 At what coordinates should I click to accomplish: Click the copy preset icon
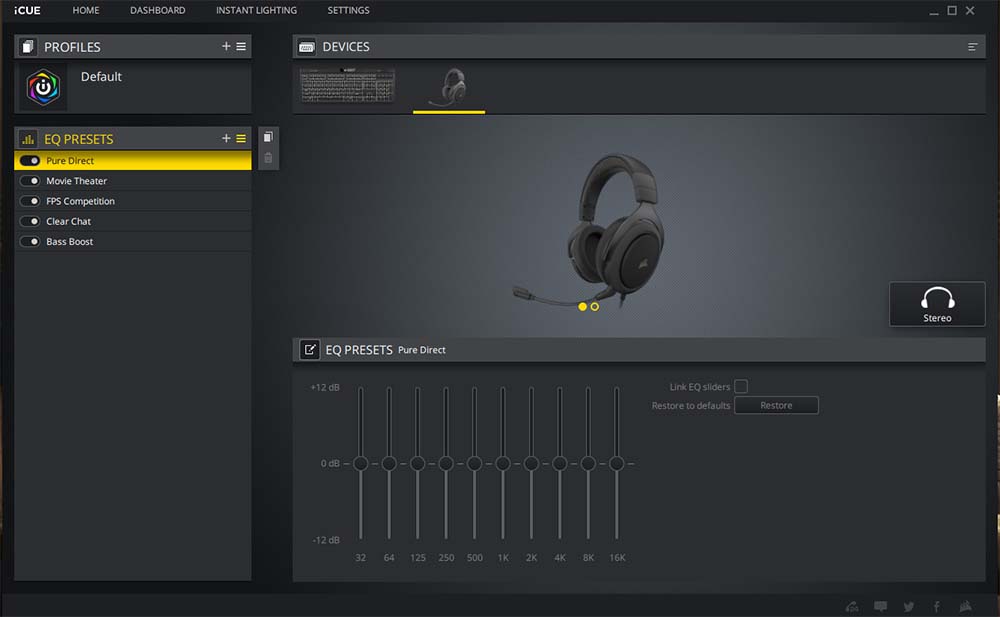coord(268,137)
